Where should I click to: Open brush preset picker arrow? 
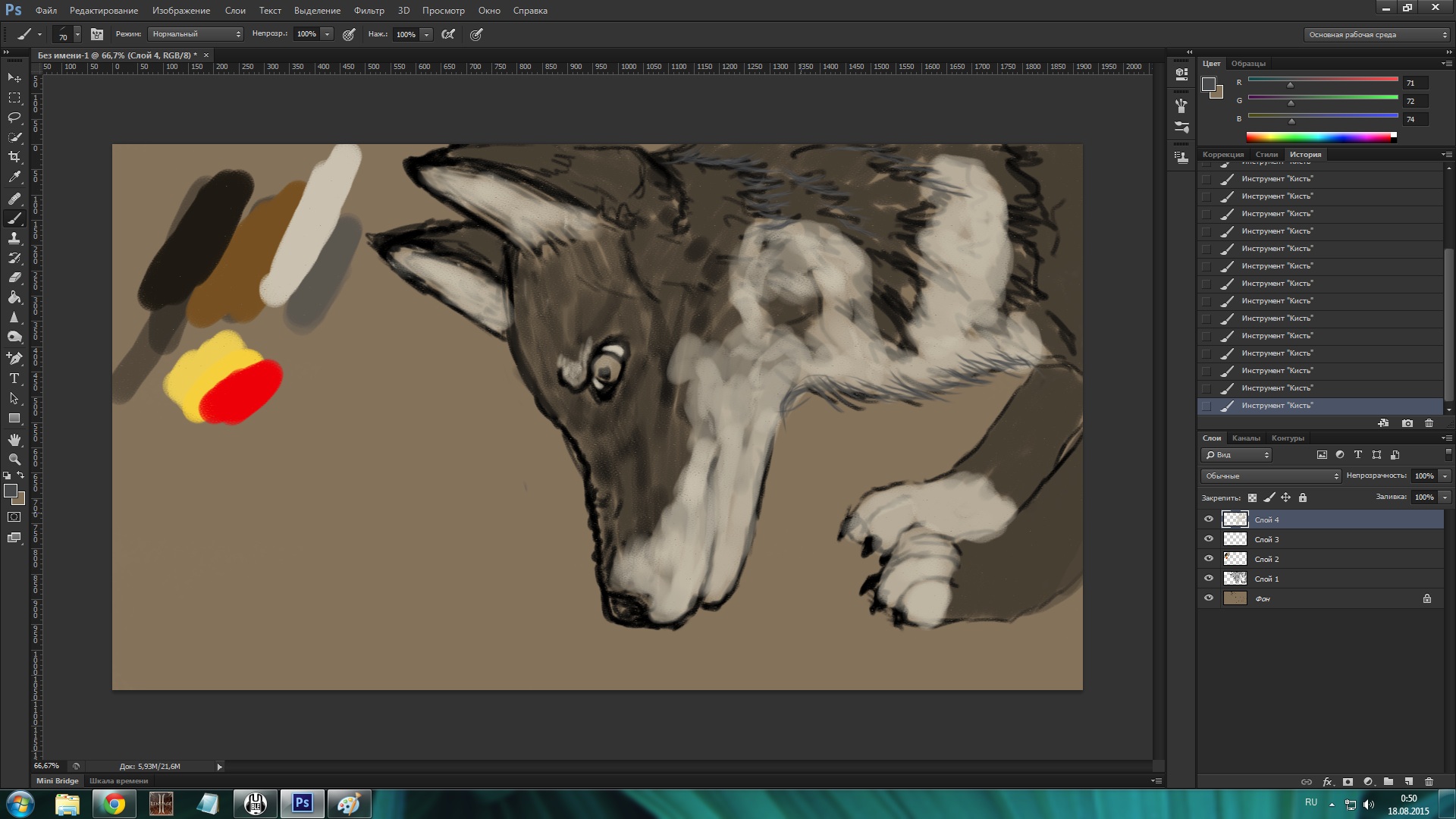coord(77,34)
